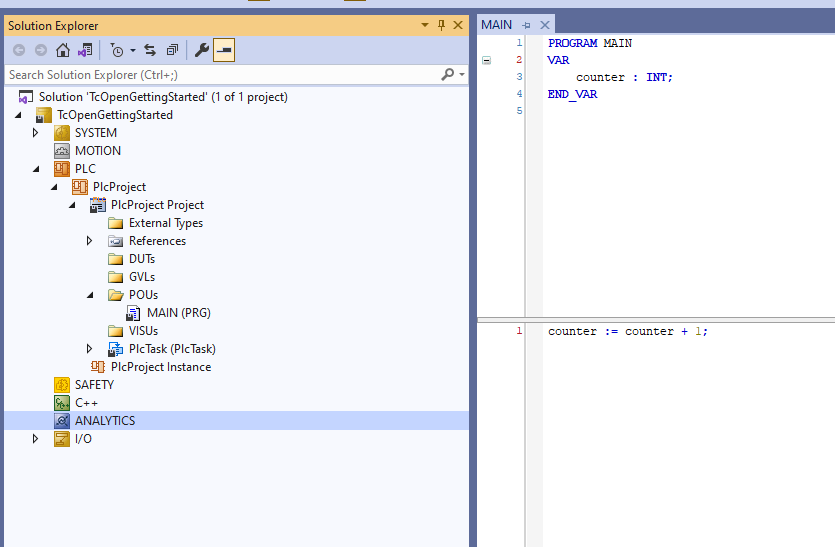Select the MOTION tree item
This screenshot has width=835, height=547.
pyautogui.click(x=98, y=151)
